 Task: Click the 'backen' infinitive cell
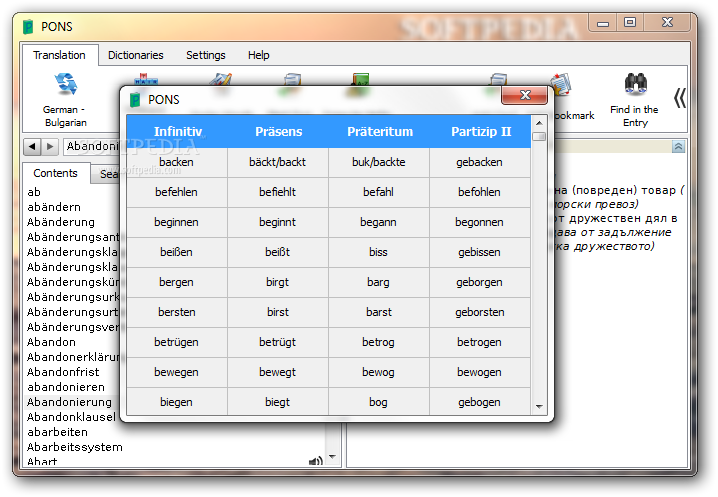pos(177,162)
